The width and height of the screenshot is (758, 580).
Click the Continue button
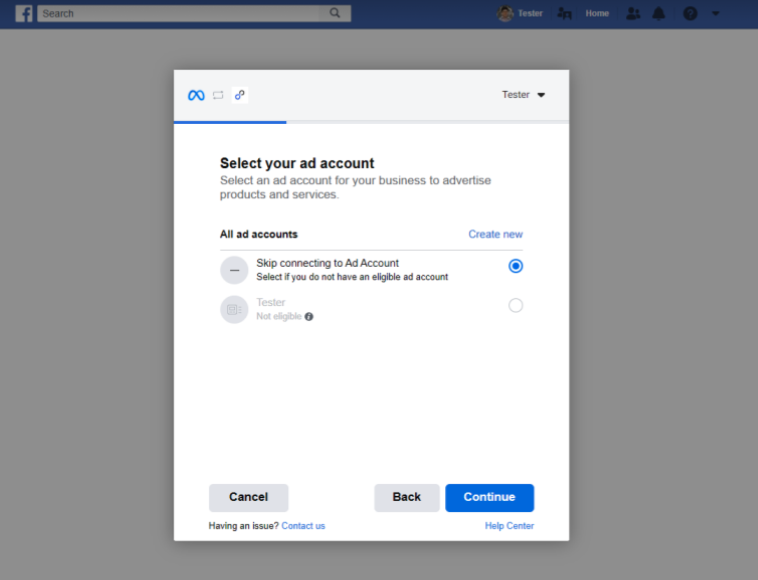click(489, 497)
